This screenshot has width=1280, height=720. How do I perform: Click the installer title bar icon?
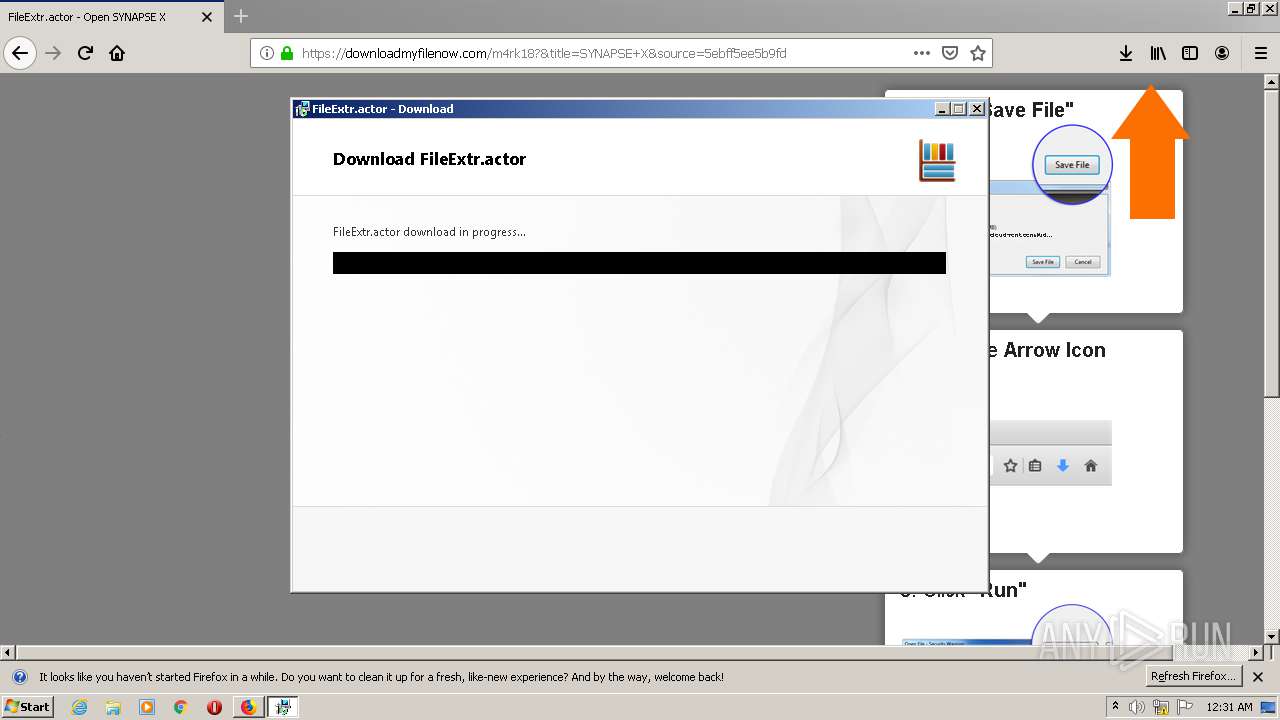click(x=302, y=109)
